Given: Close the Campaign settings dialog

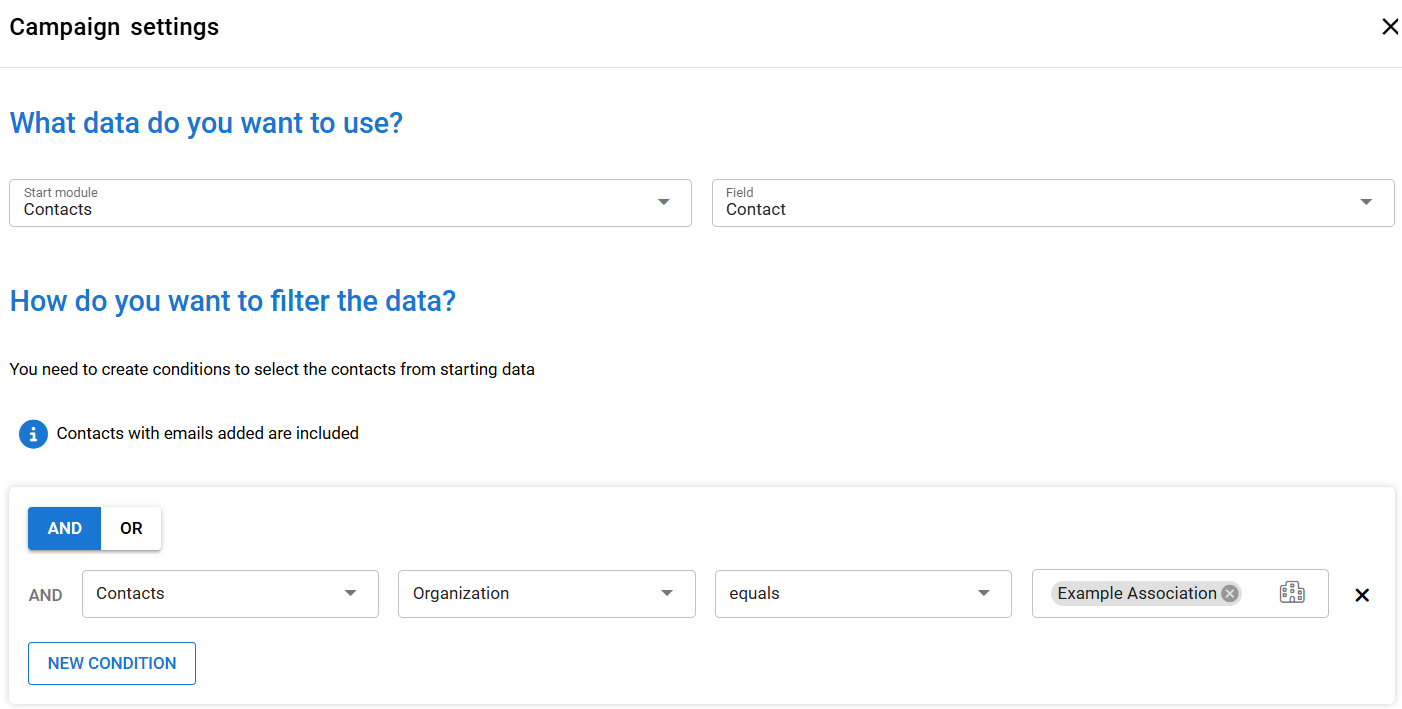Looking at the screenshot, I should (1390, 27).
